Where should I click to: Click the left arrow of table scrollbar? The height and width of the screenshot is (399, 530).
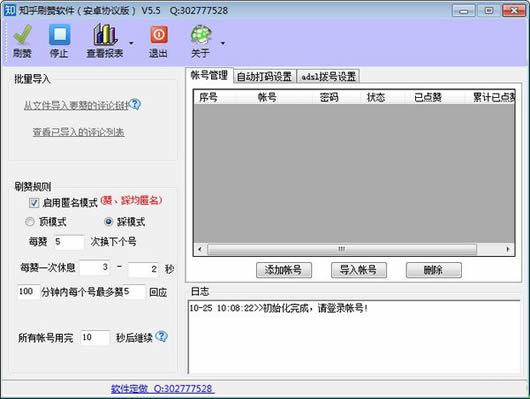pos(200,250)
